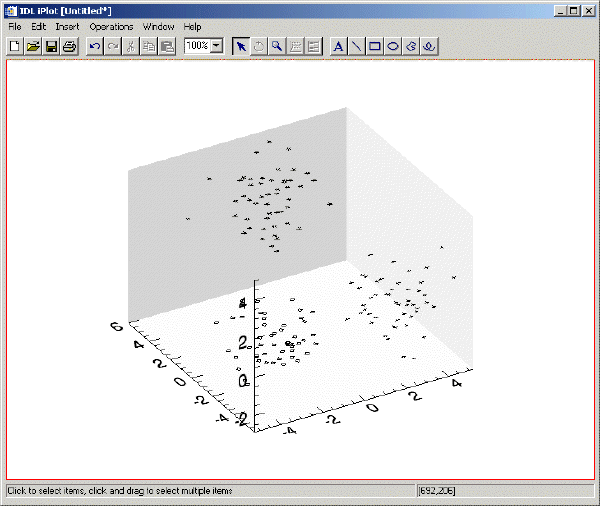The height and width of the screenshot is (506, 600).
Task: Select the Freehand annotation tool
Action: pyautogui.click(x=429, y=47)
